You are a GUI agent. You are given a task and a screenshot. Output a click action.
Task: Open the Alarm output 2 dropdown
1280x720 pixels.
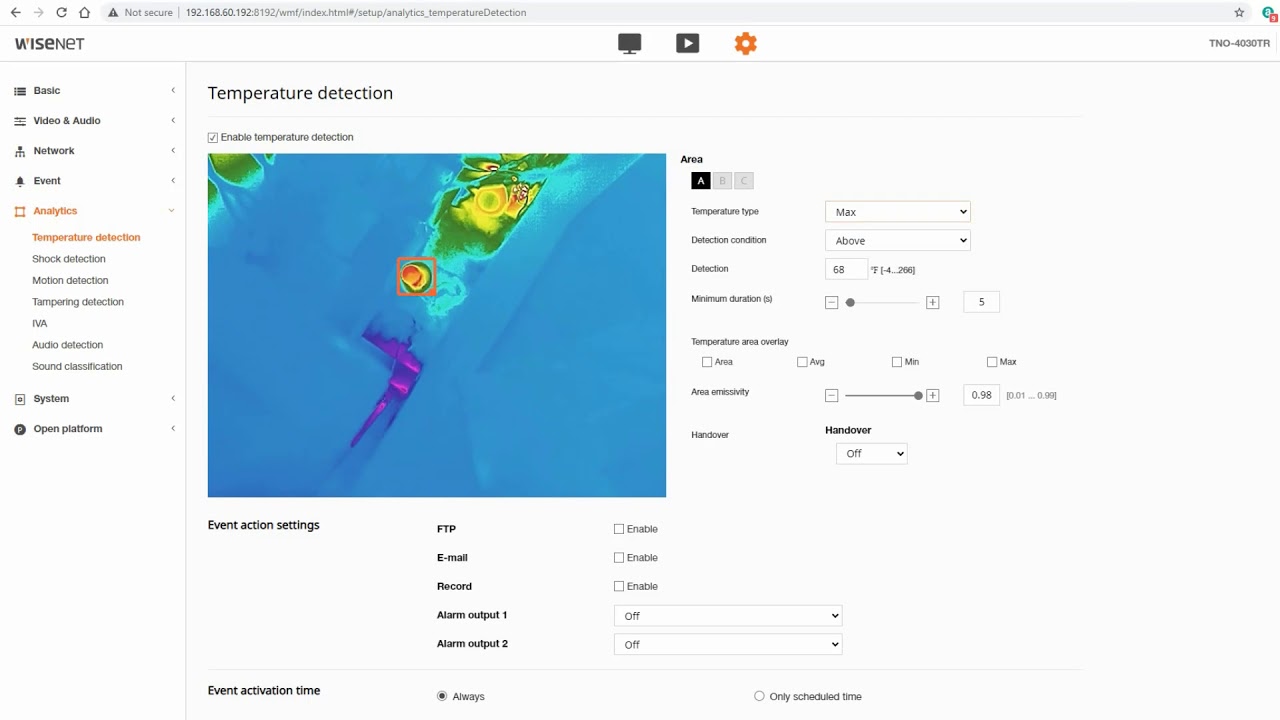click(x=728, y=645)
